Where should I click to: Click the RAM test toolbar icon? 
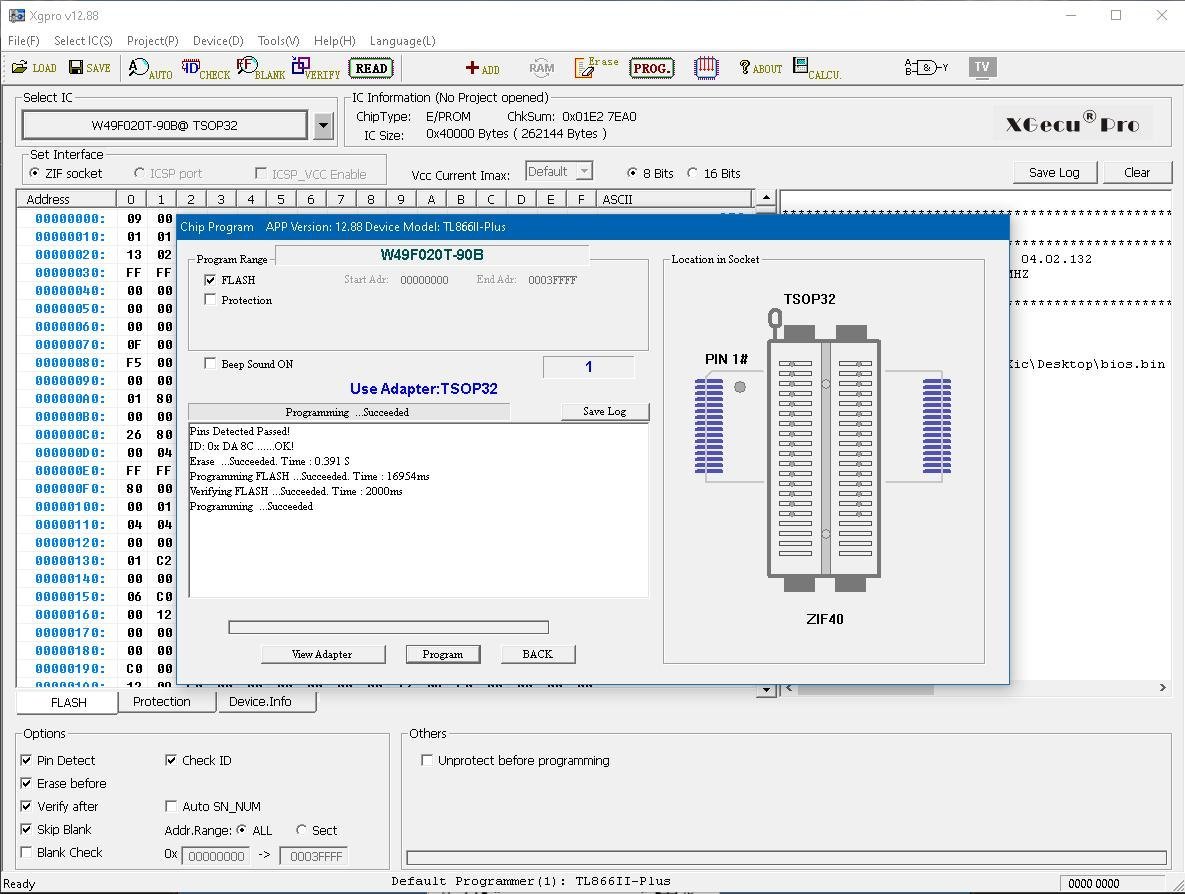(541, 68)
